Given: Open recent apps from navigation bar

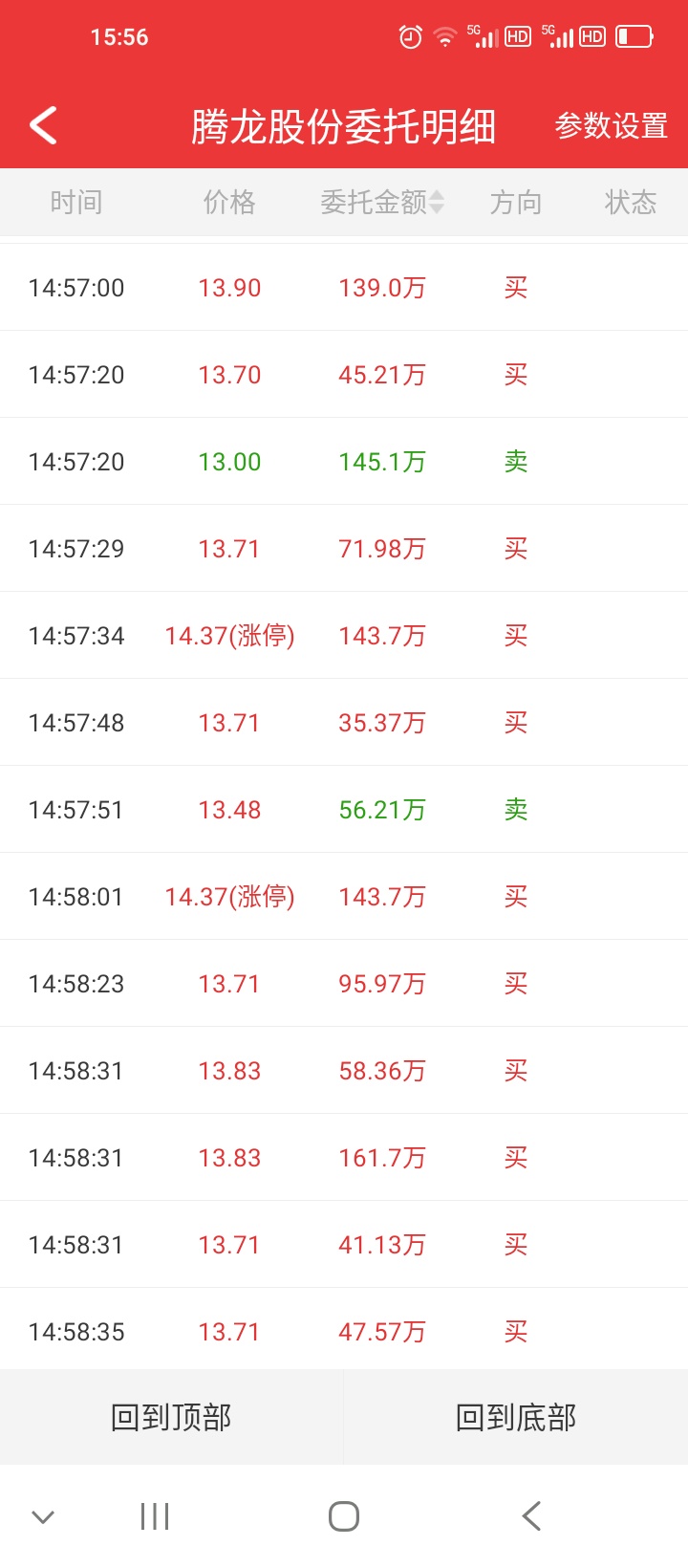Looking at the screenshot, I should coord(155,1516).
